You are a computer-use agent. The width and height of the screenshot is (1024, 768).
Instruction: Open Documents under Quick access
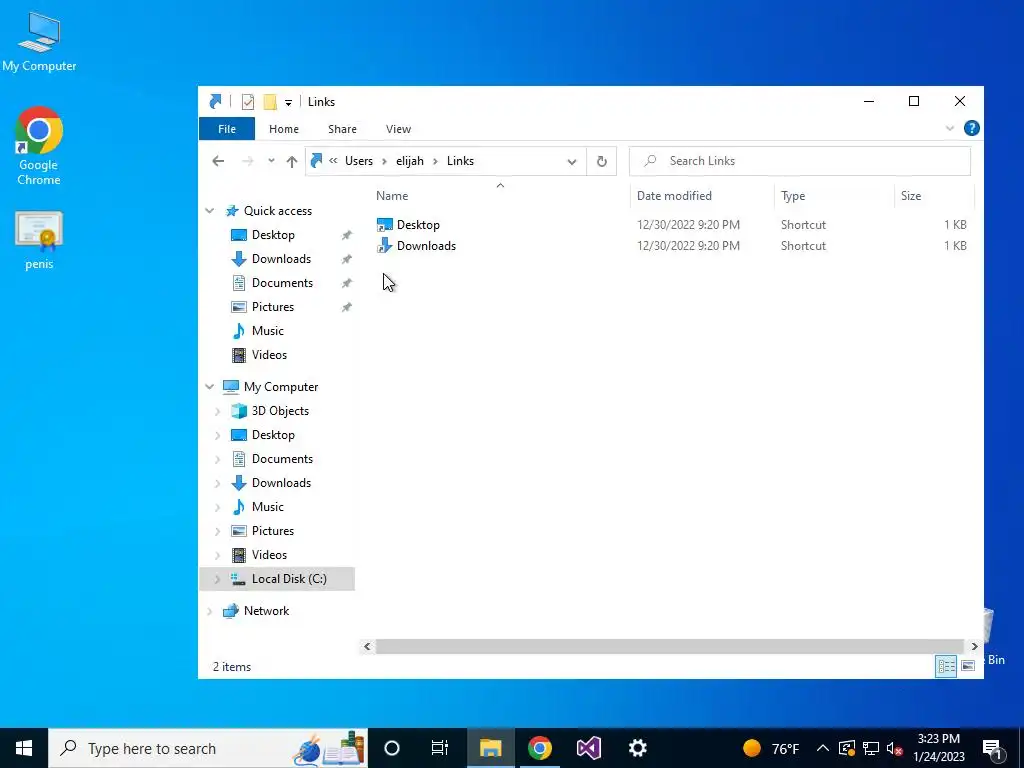pyautogui.click(x=282, y=283)
